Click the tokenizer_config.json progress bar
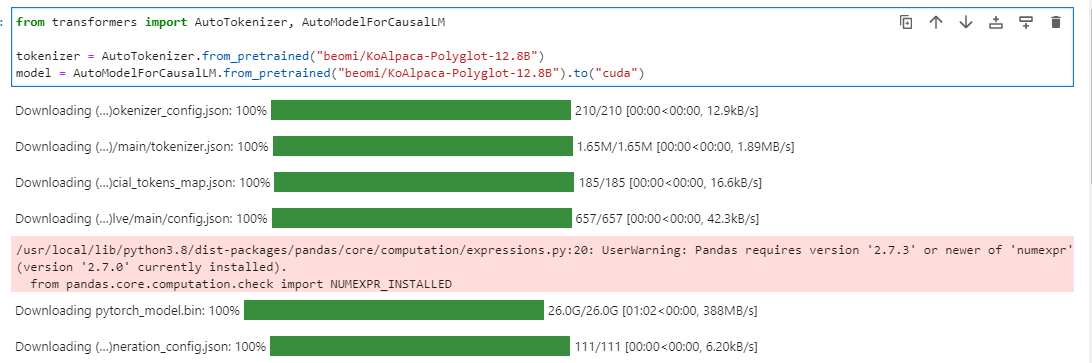The width and height of the screenshot is (1092, 363). [421, 110]
